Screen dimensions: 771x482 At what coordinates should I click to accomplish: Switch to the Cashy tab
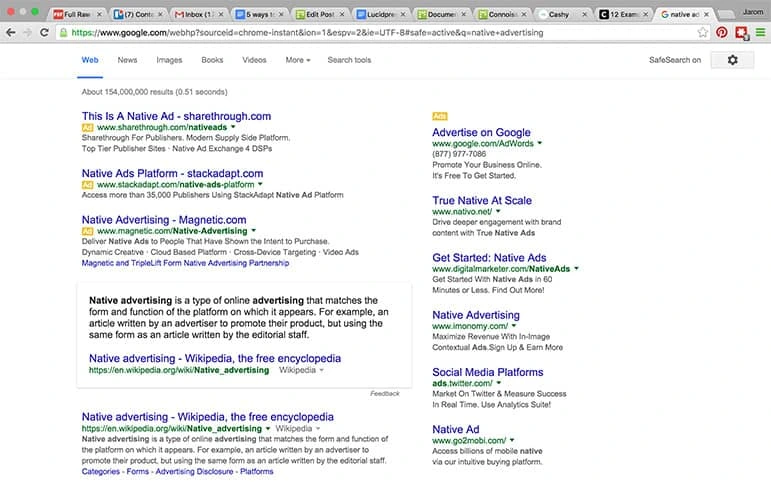click(x=559, y=14)
